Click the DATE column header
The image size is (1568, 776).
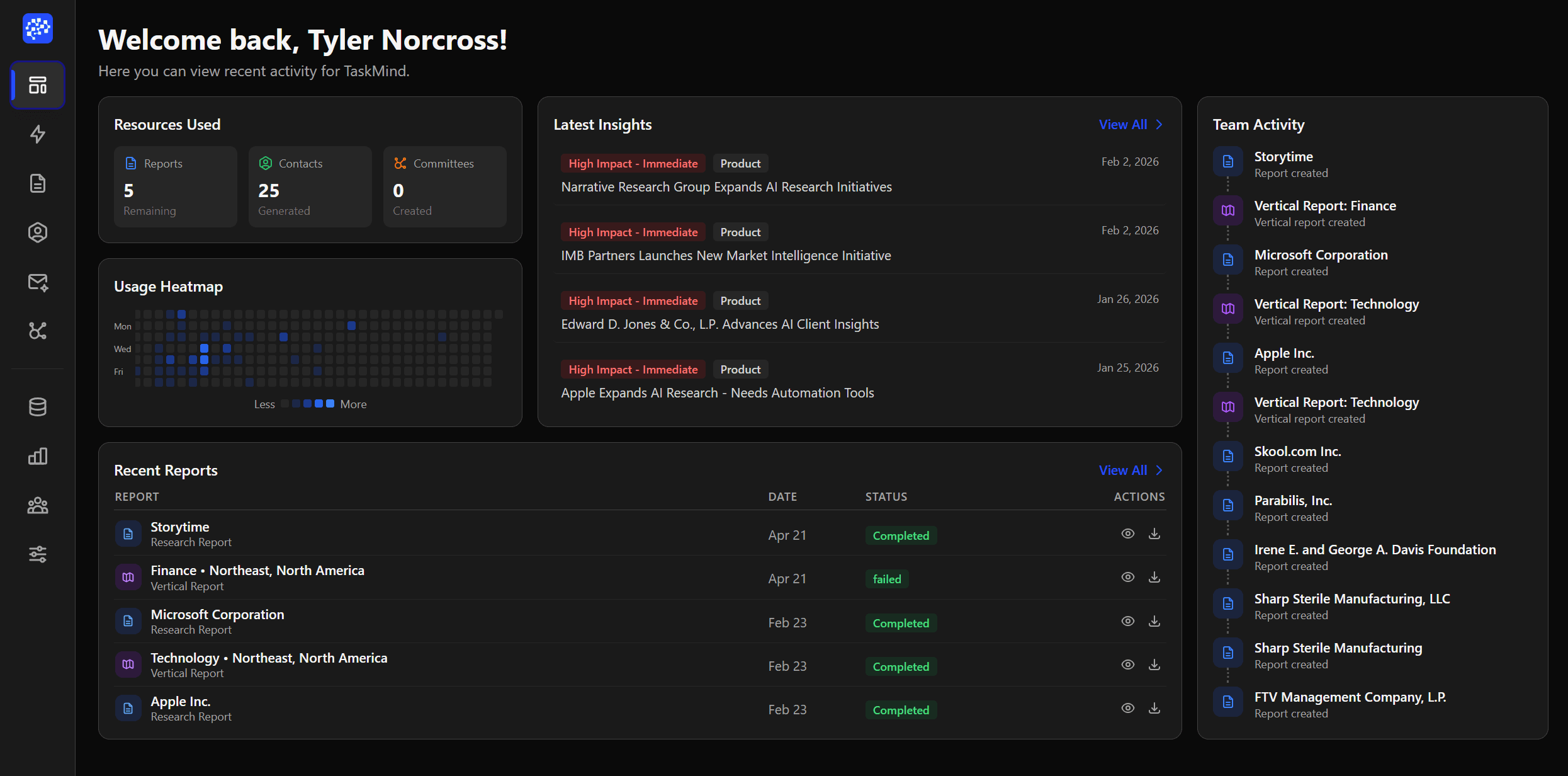click(782, 497)
